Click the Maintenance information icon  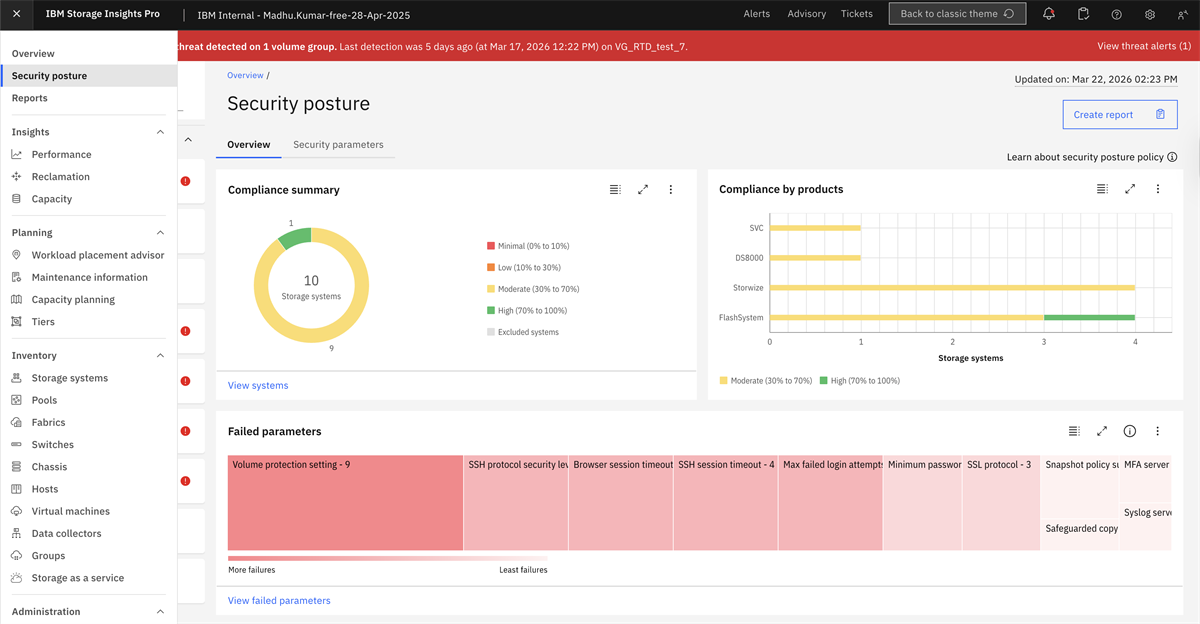tap(16, 277)
